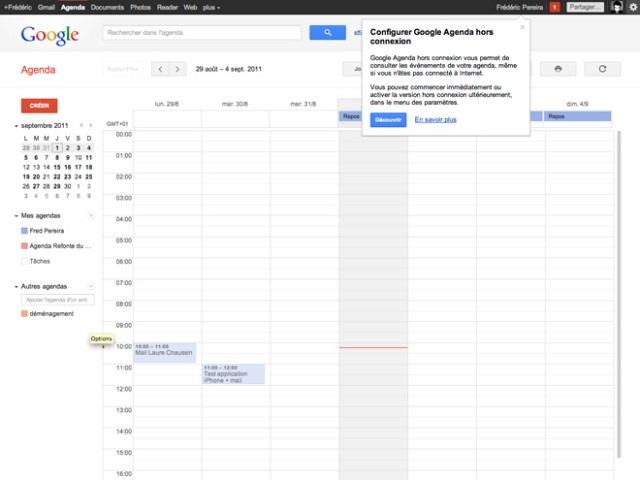Click the Découvrir button
640x480 pixels.
[388, 120]
